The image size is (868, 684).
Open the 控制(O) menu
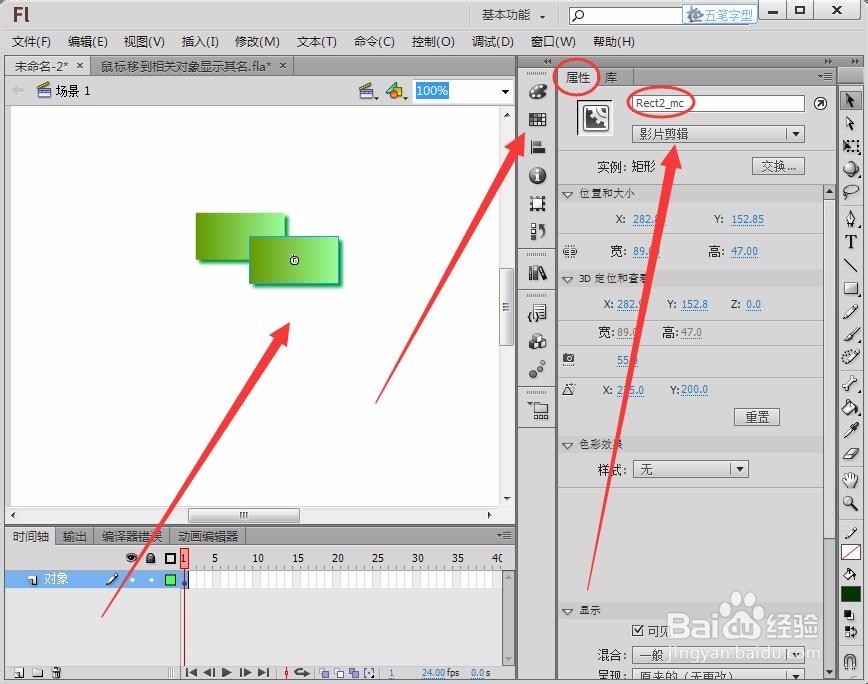[433, 42]
